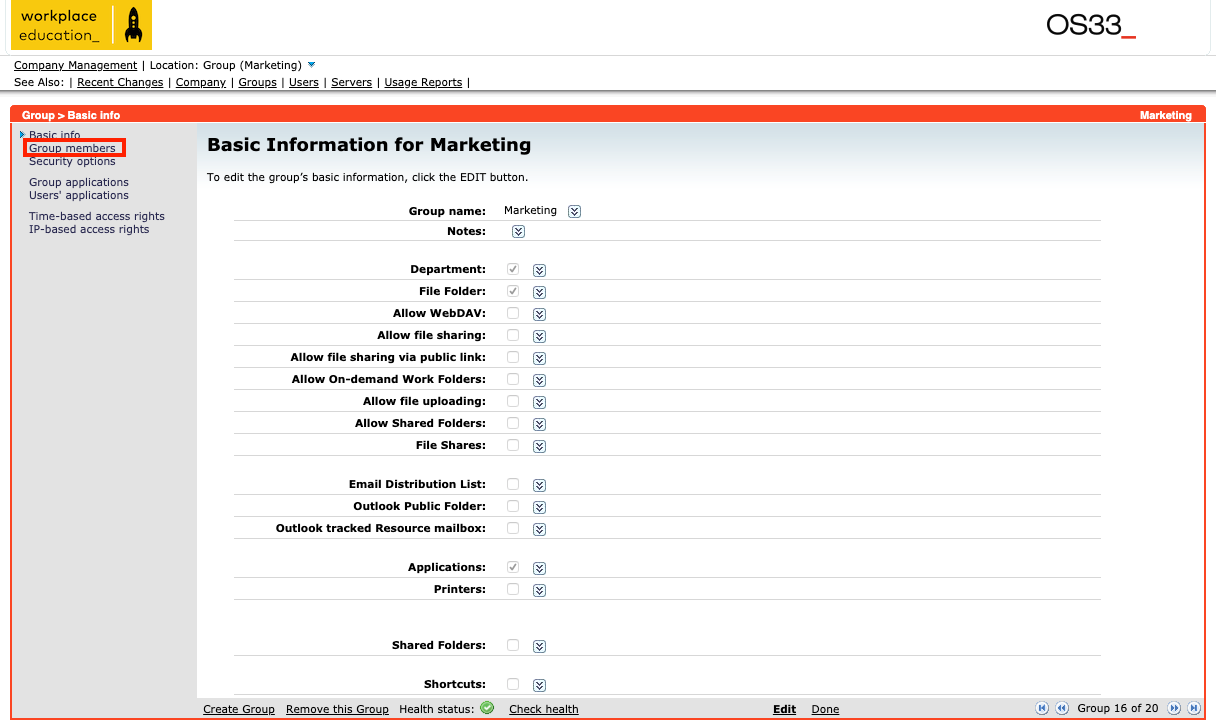Open the Servers link in See Also
This screenshot has height=725, width=1216.
click(x=352, y=82)
